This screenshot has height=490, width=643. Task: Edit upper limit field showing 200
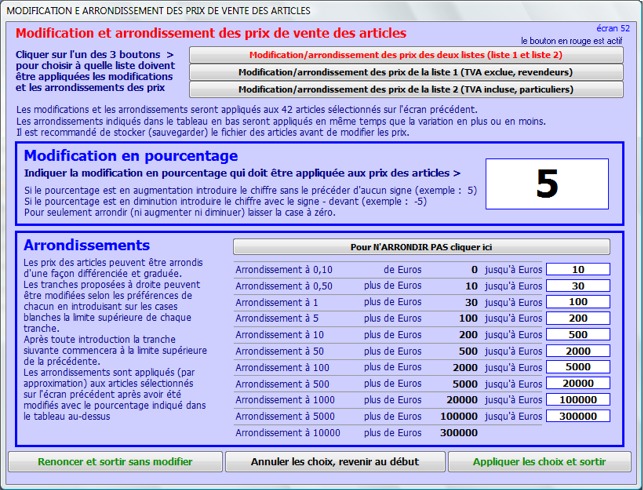(578, 318)
